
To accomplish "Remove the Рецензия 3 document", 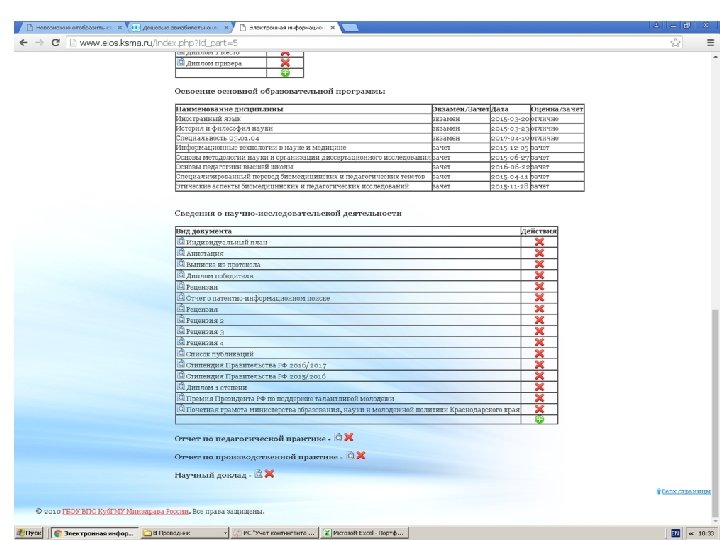I will pos(539,331).
